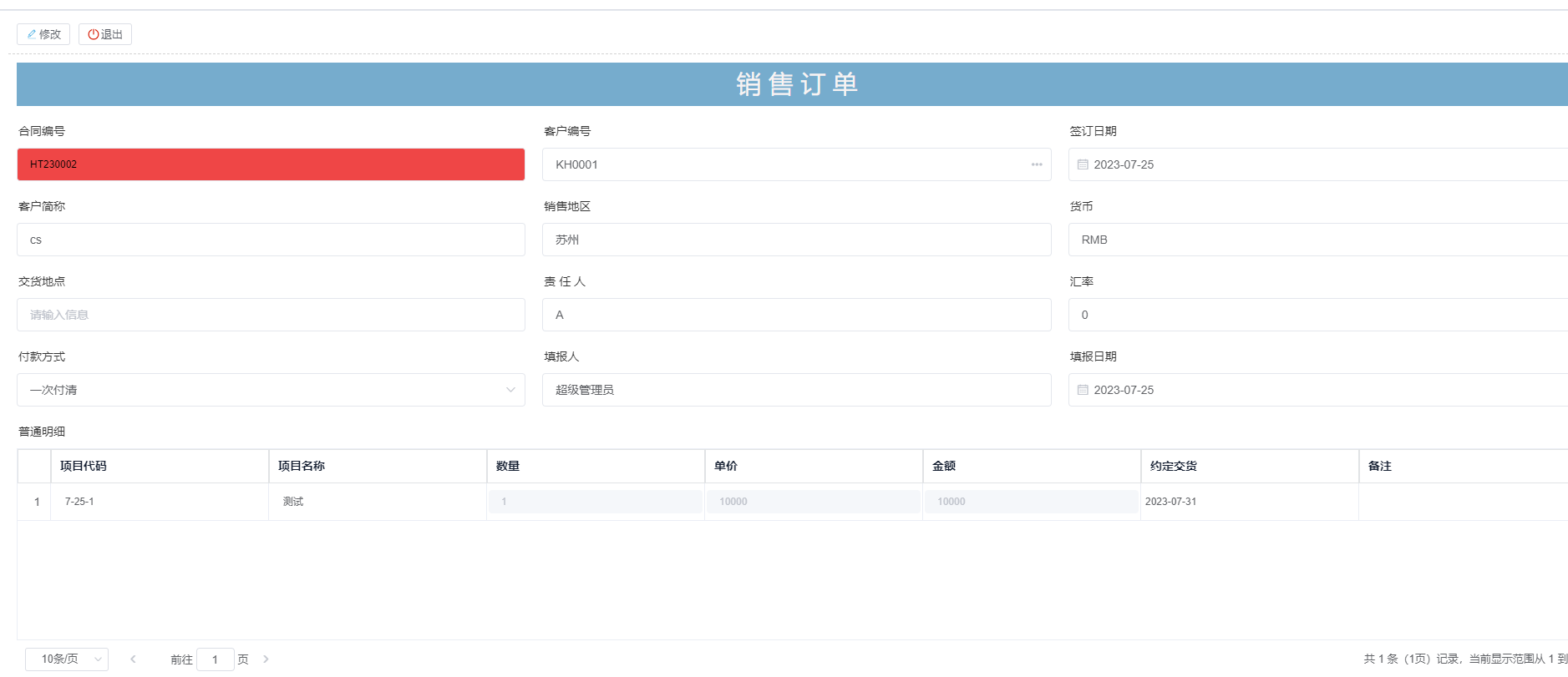Click the 货币 field showing RMB
This screenshot has width=1568, height=677.
[x=1317, y=240]
